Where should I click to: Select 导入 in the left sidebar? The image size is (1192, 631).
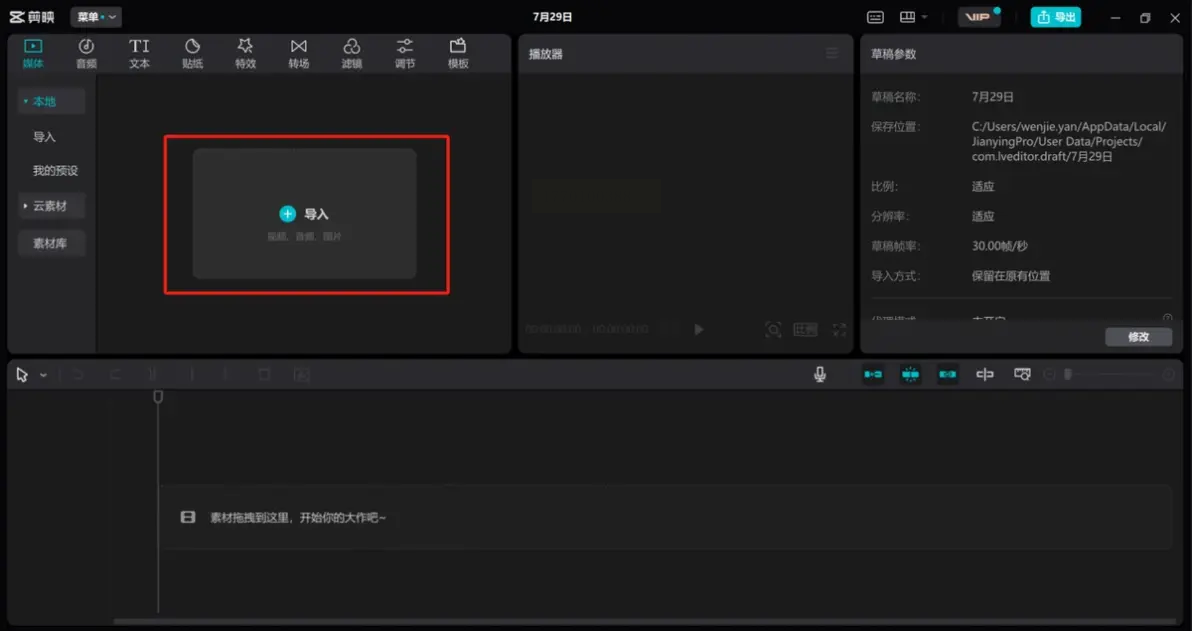[x=44, y=137]
